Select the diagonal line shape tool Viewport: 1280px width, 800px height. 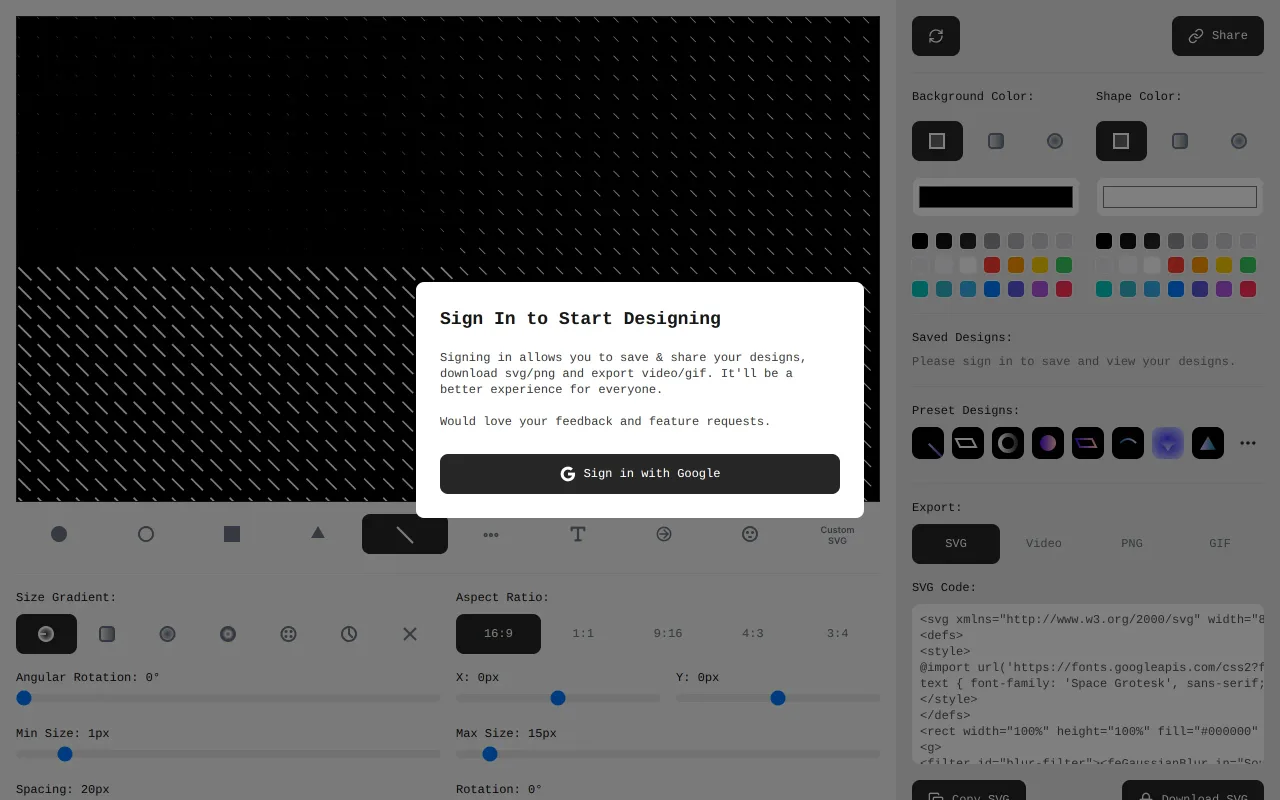click(x=405, y=534)
